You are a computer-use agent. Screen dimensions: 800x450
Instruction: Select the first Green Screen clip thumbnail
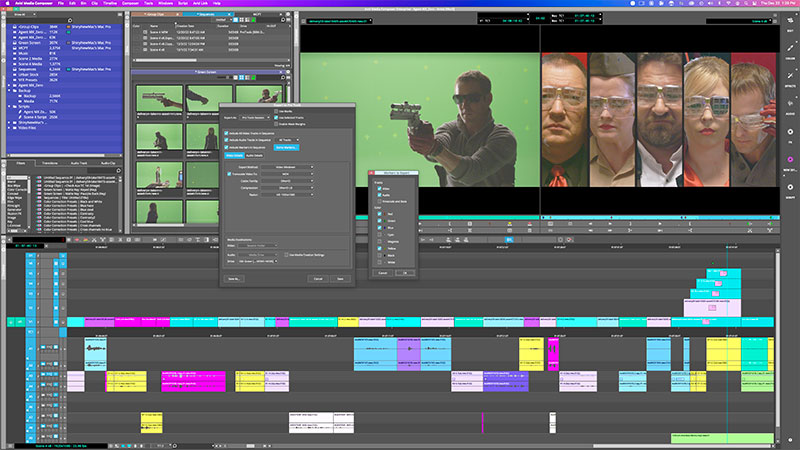(159, 98)
